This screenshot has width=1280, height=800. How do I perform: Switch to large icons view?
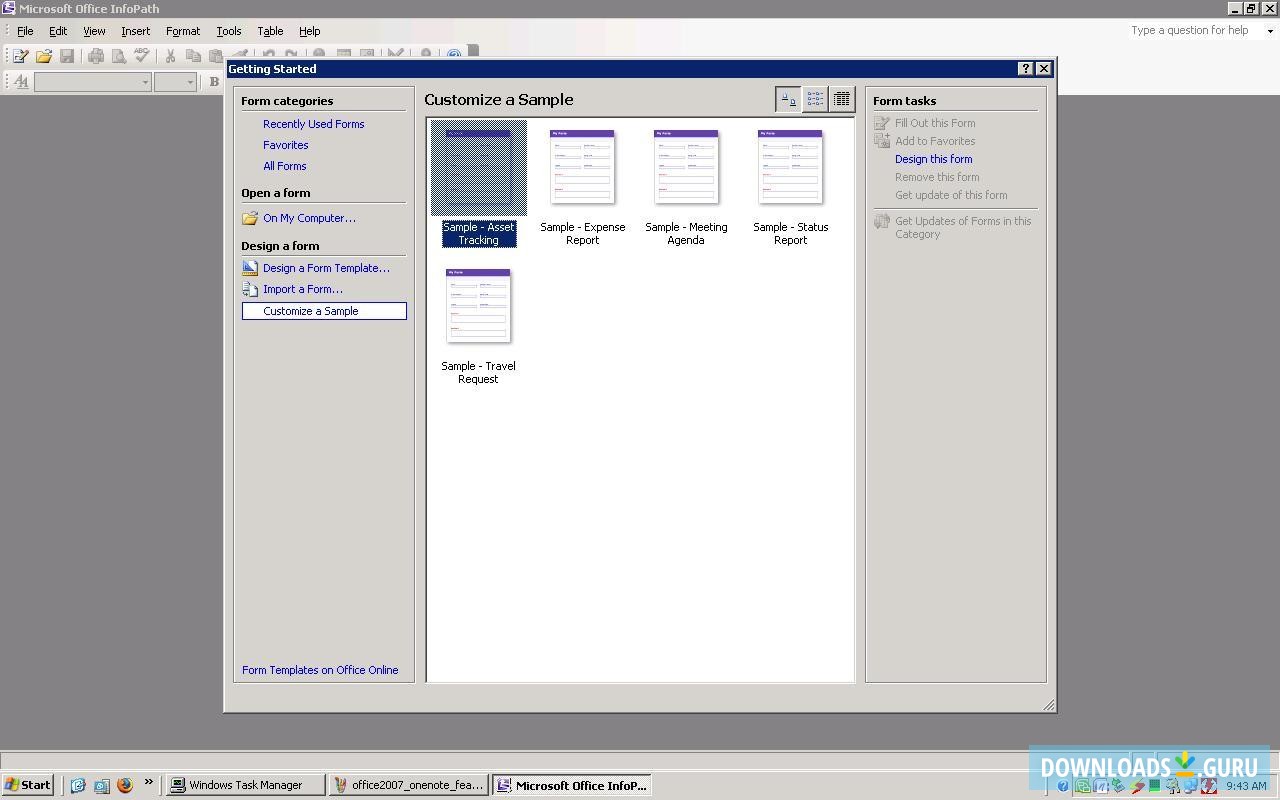pos(788,99)
